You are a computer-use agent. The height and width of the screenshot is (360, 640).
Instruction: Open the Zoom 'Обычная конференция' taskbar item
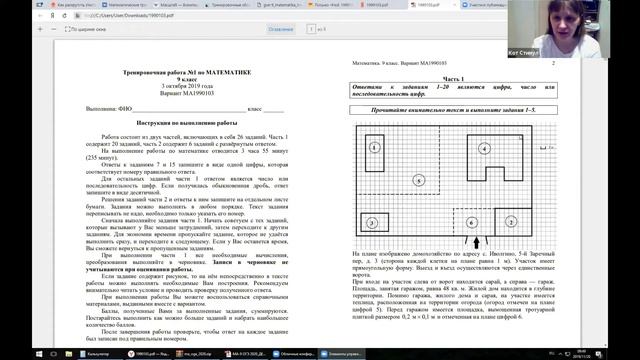pyautogui.click(x=293, y=354)
